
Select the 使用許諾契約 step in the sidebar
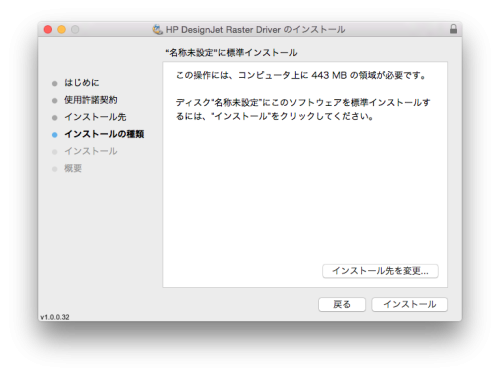click(90, 100)
